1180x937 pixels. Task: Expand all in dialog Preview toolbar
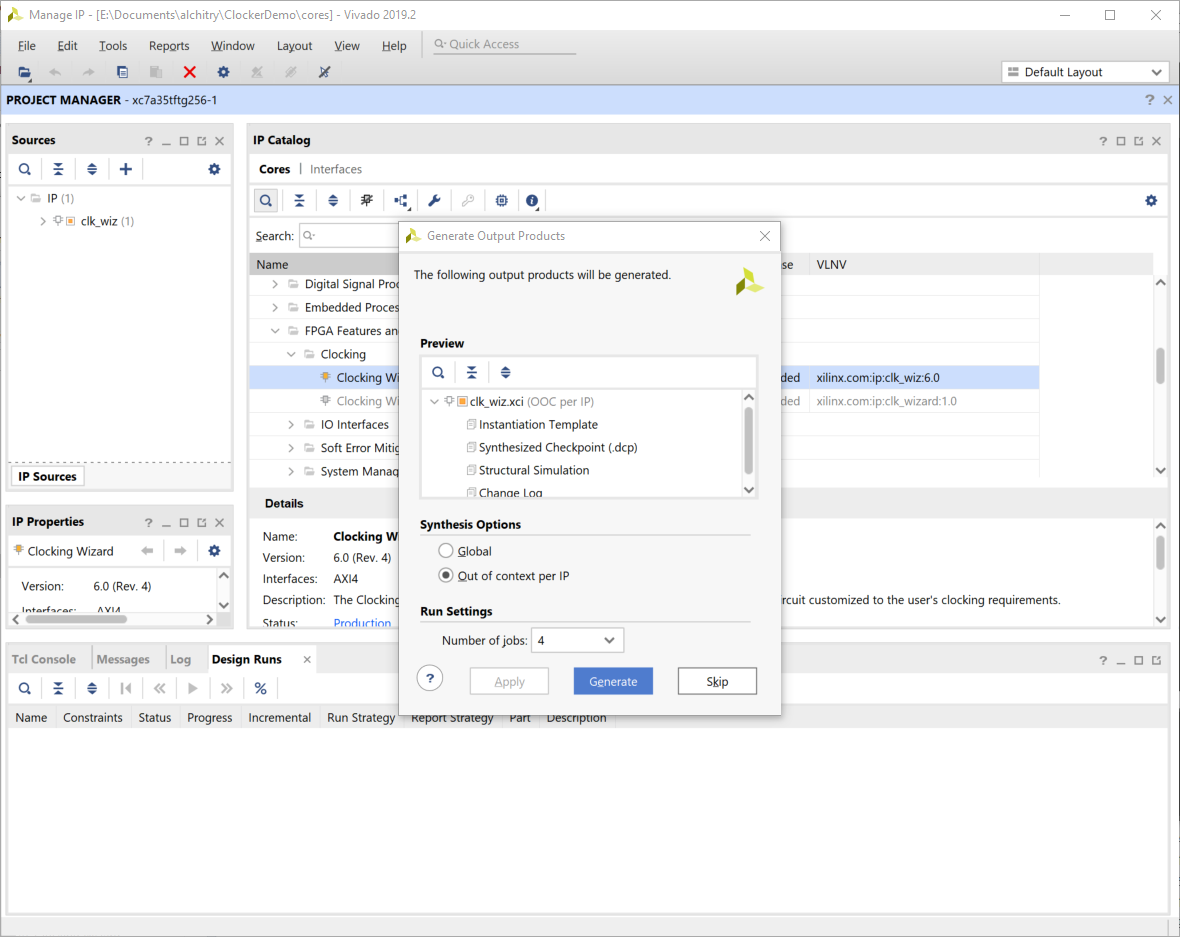506,373
